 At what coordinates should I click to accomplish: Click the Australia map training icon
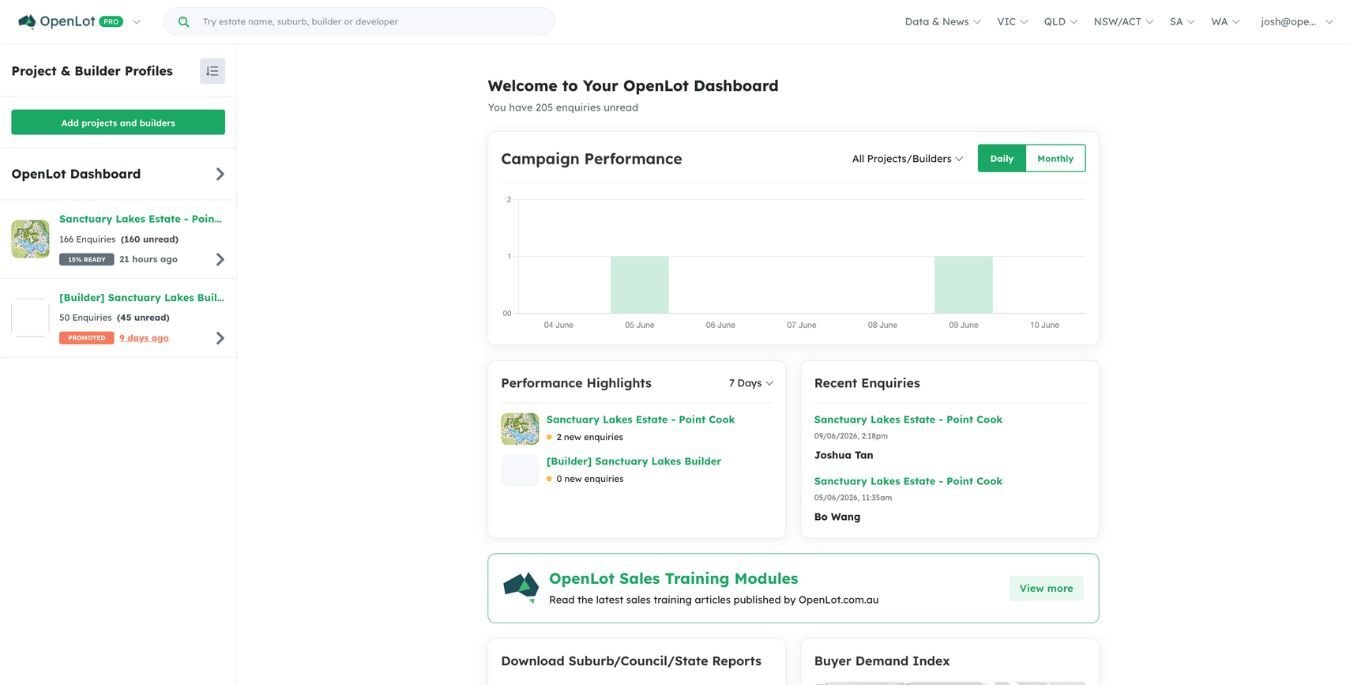click(521, 588)
